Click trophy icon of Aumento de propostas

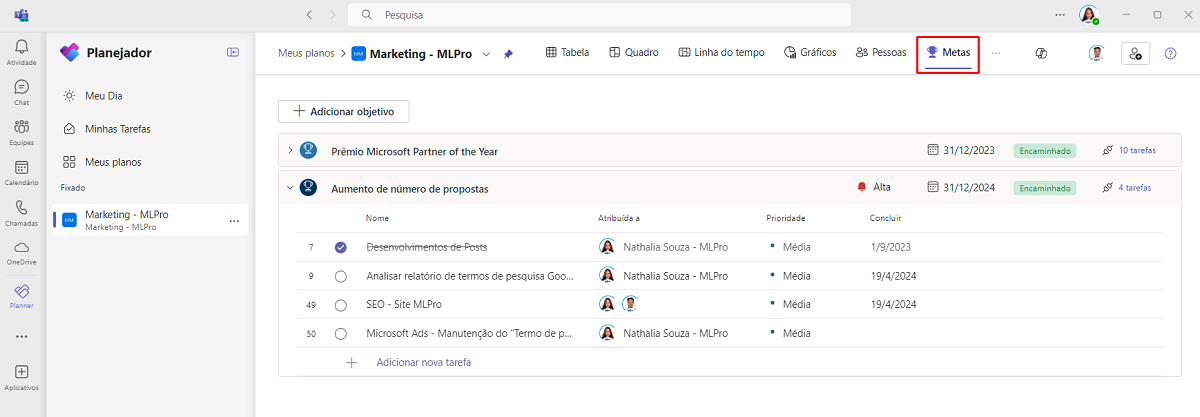click(309, 187)
